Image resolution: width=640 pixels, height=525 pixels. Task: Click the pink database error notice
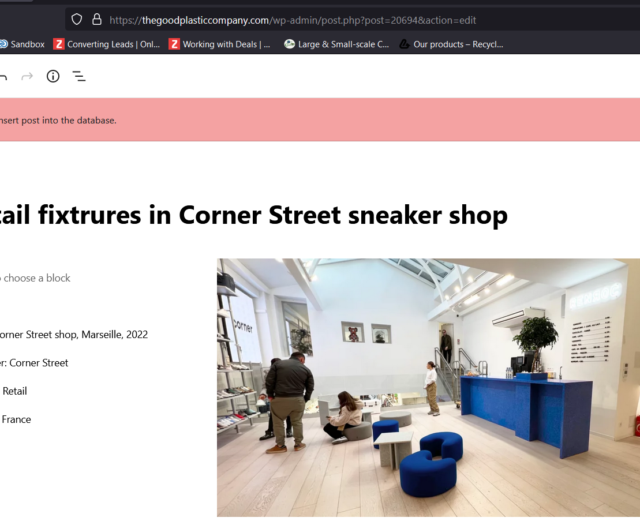[x=320, y=120]
